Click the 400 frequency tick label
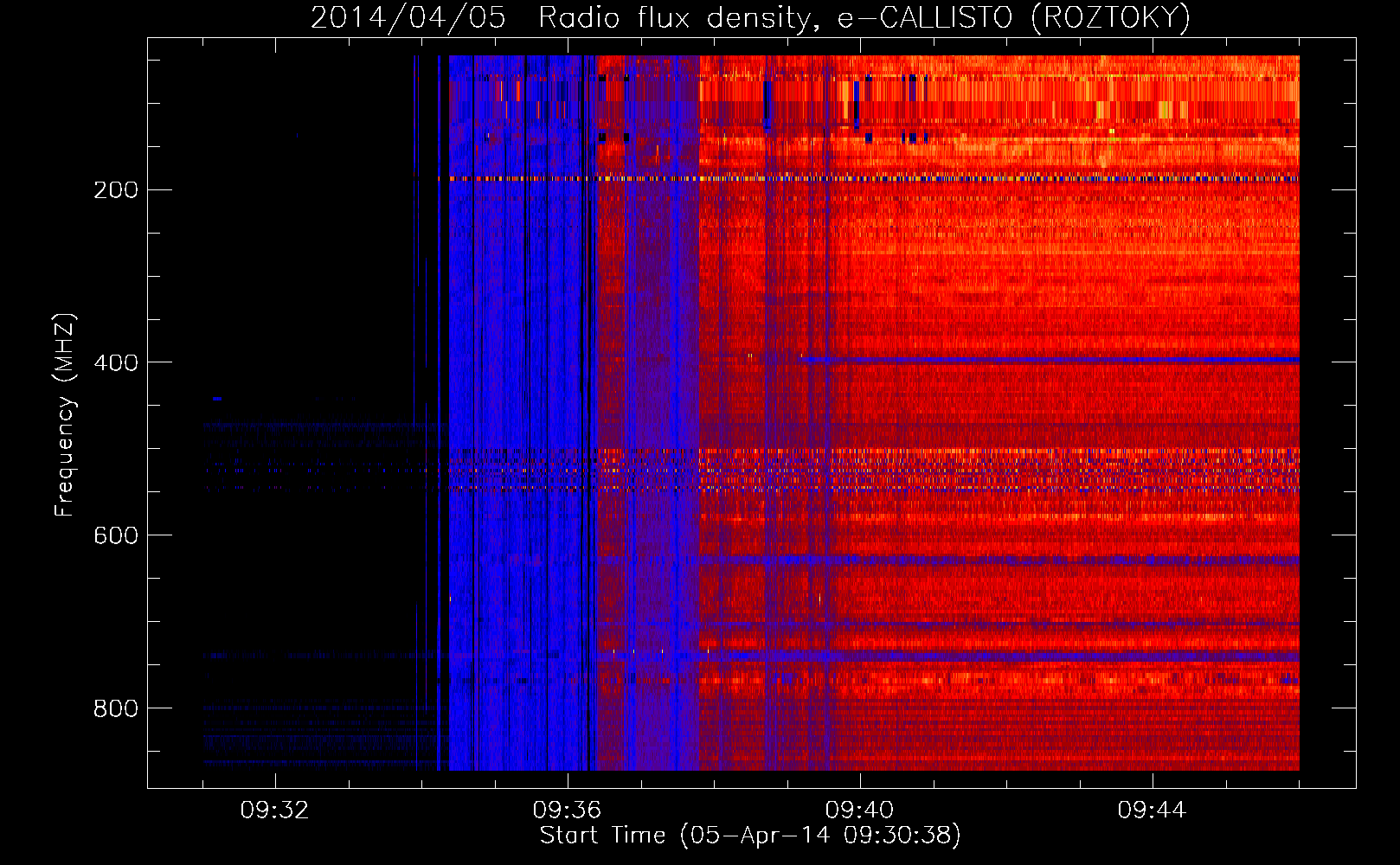1400x865 pixels. pyautogui.click(x=116, y=362)
